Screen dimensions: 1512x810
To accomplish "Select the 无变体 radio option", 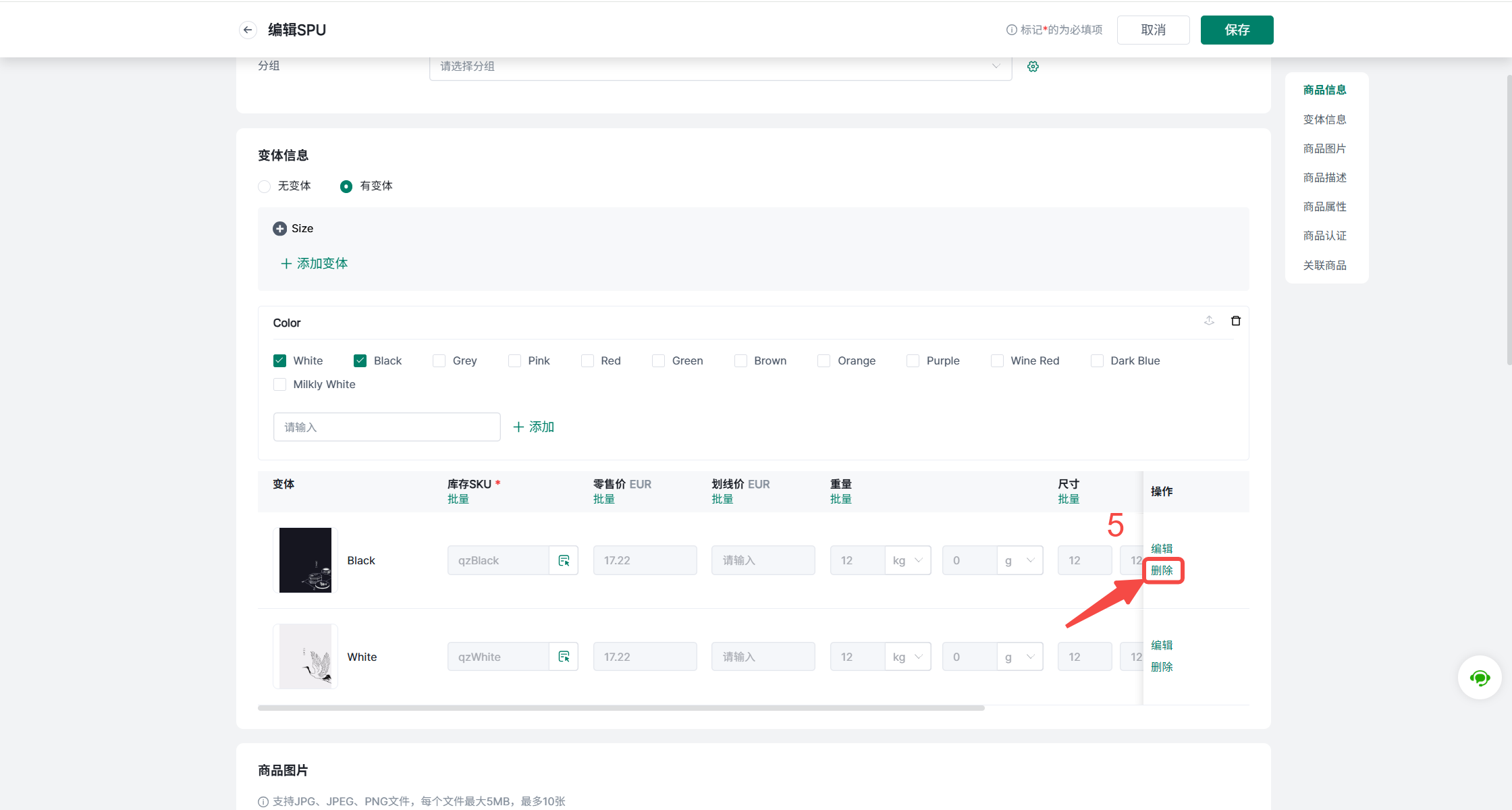I will coord(265,186).
